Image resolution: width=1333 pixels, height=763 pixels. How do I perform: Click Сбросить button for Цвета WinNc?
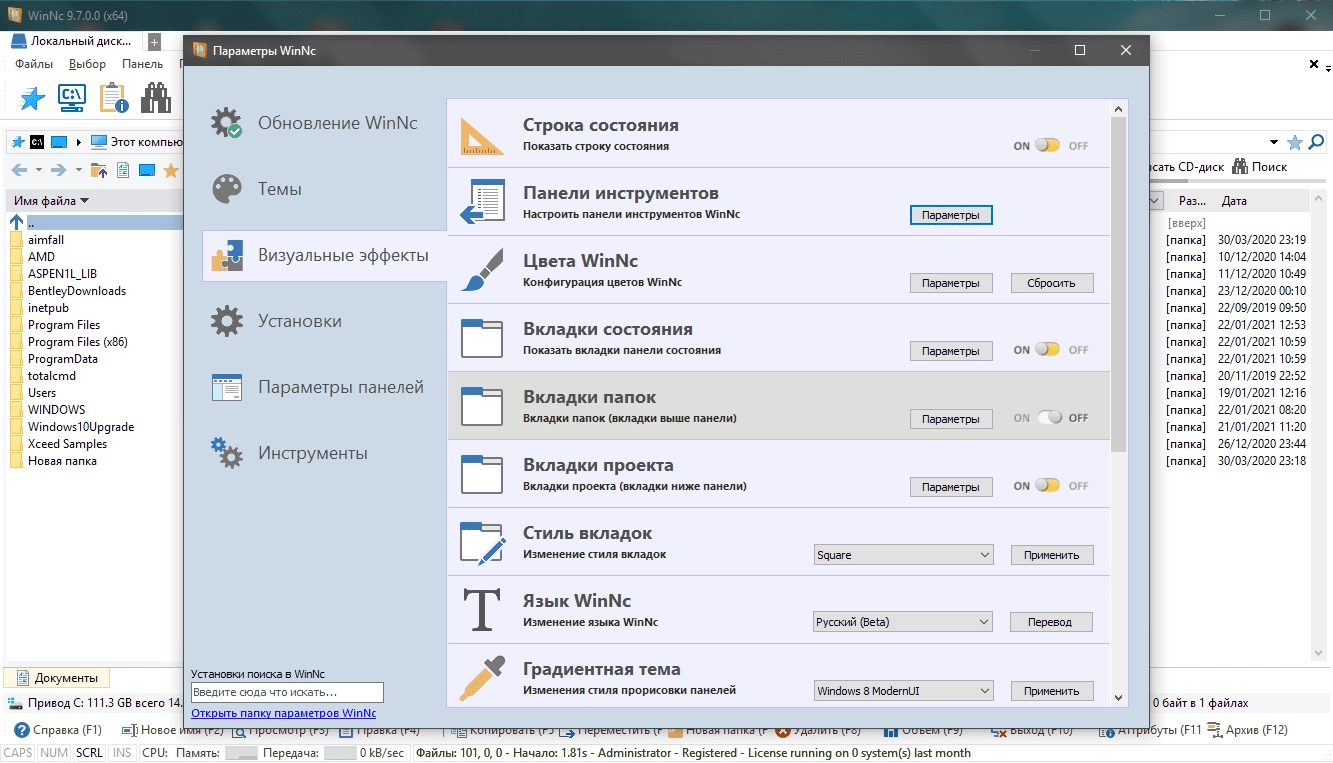(x=1051, y=283)
